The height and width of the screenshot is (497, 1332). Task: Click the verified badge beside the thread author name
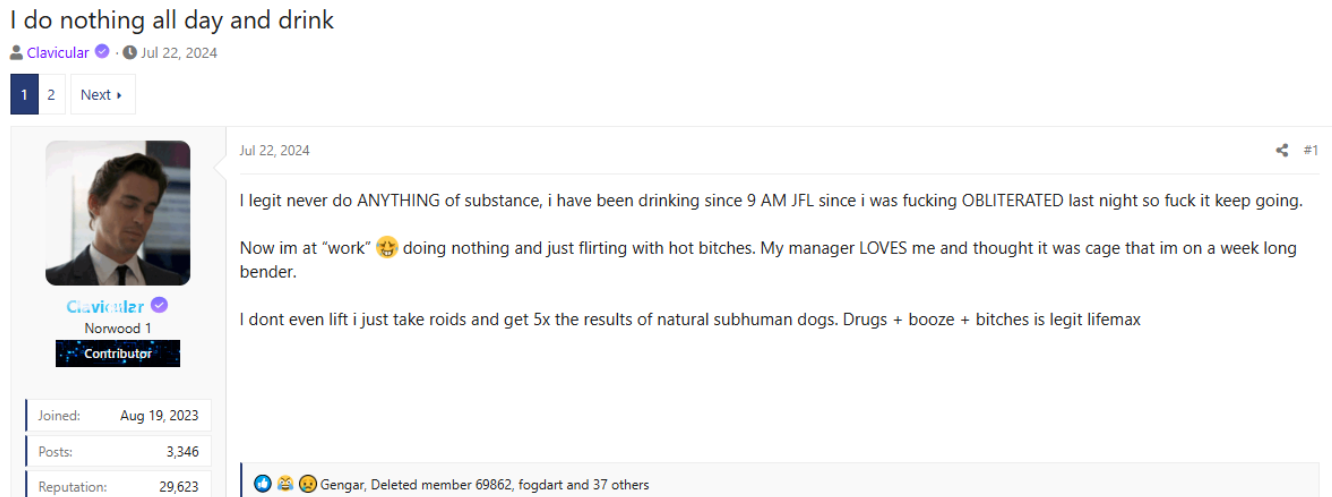click(x=102, y=52)
